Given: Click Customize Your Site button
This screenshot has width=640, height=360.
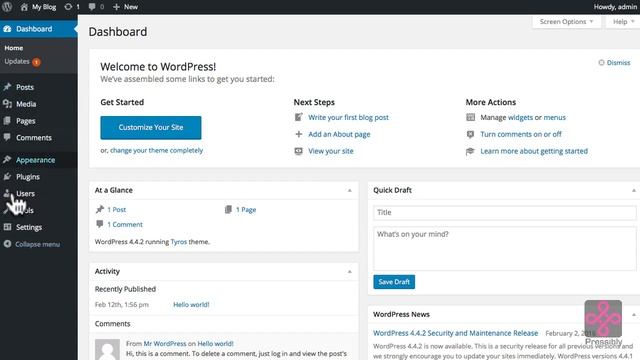Looking at the screenshot, I should [151, 127].
